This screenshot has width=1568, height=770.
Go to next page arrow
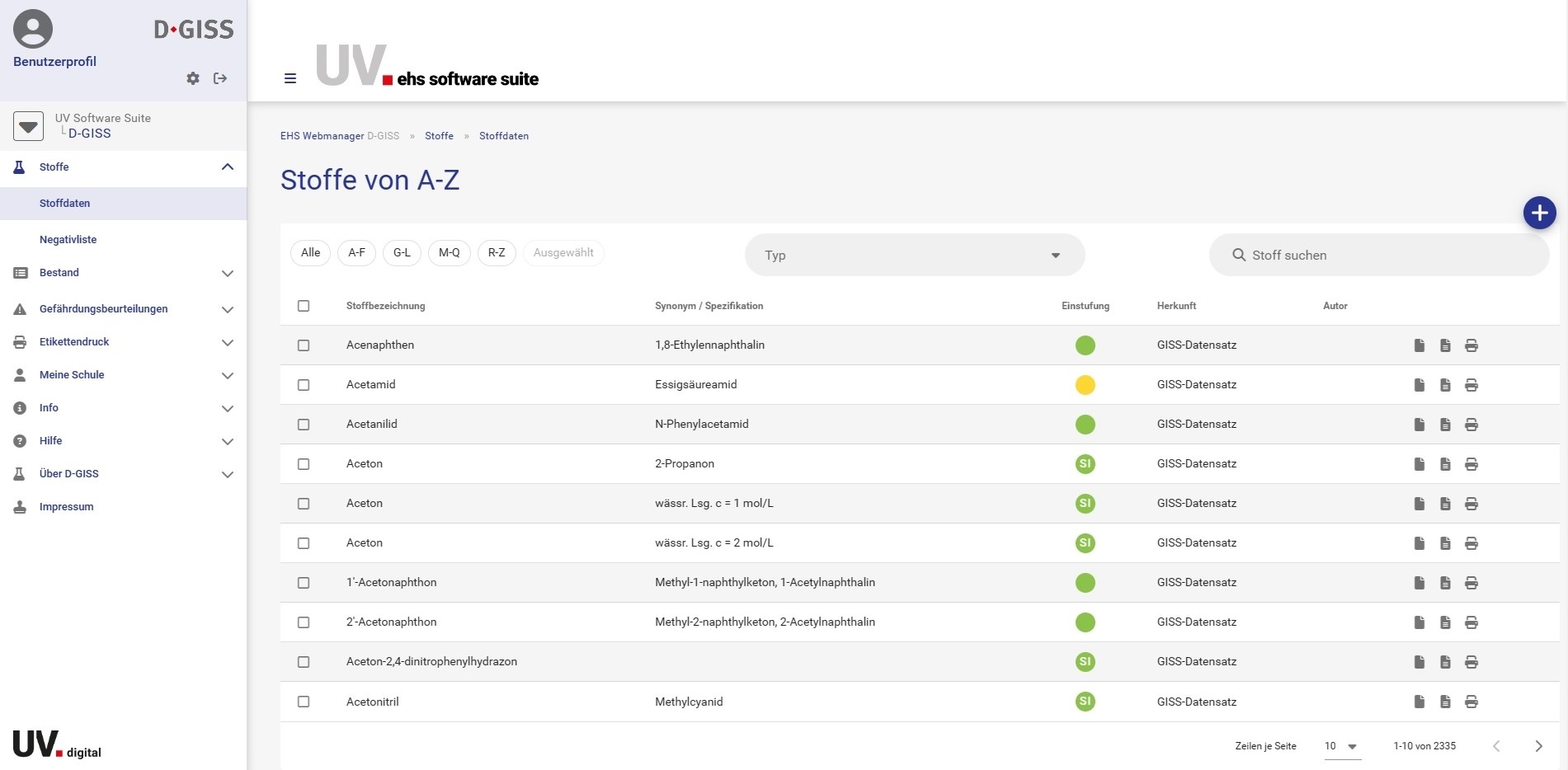[1538, 746]
